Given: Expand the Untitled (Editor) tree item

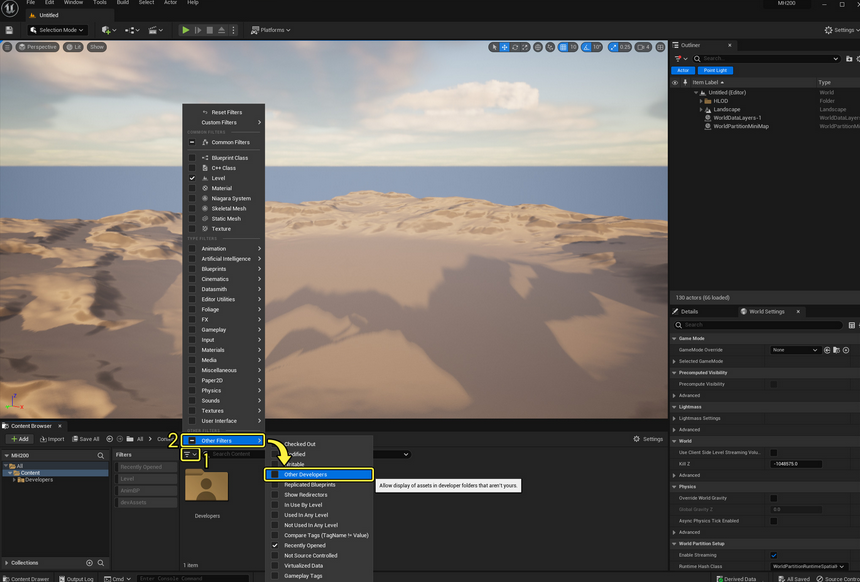Looking at the screenshot, I should pos(697,91).
